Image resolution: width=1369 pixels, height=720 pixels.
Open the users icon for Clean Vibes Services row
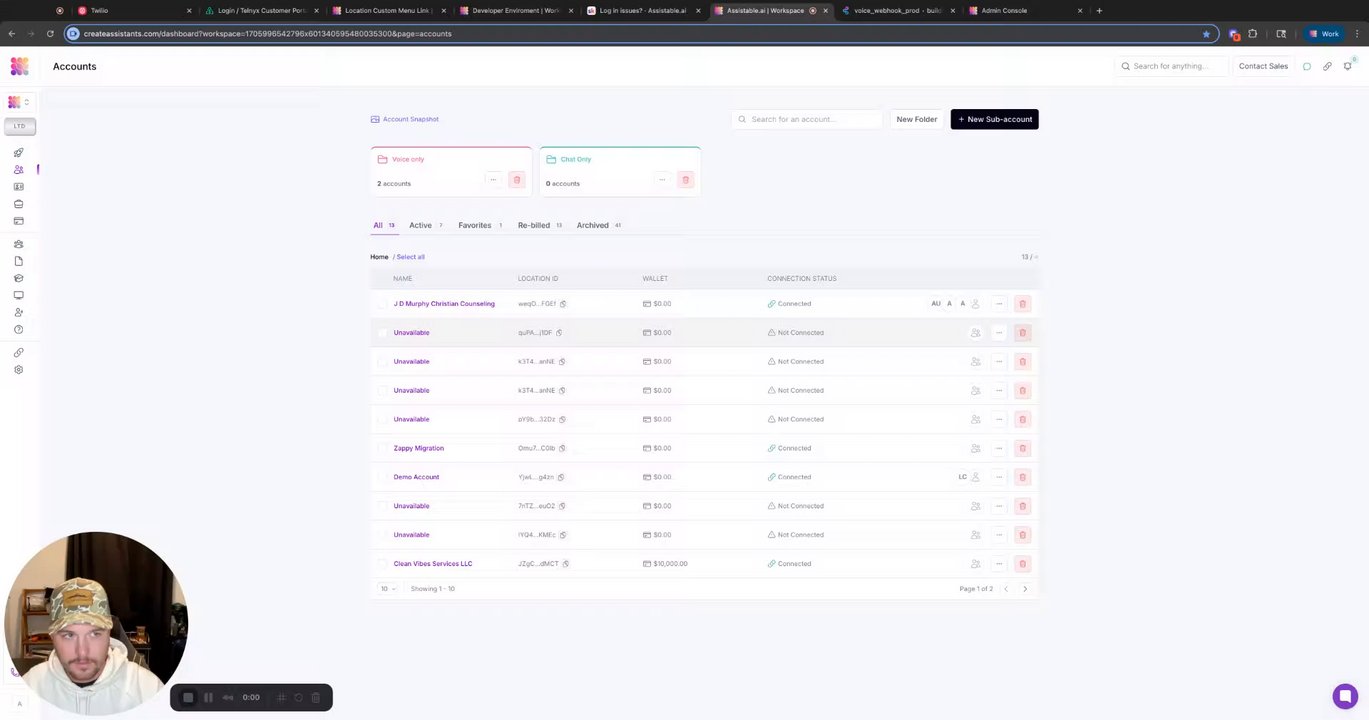pos(975,564)
